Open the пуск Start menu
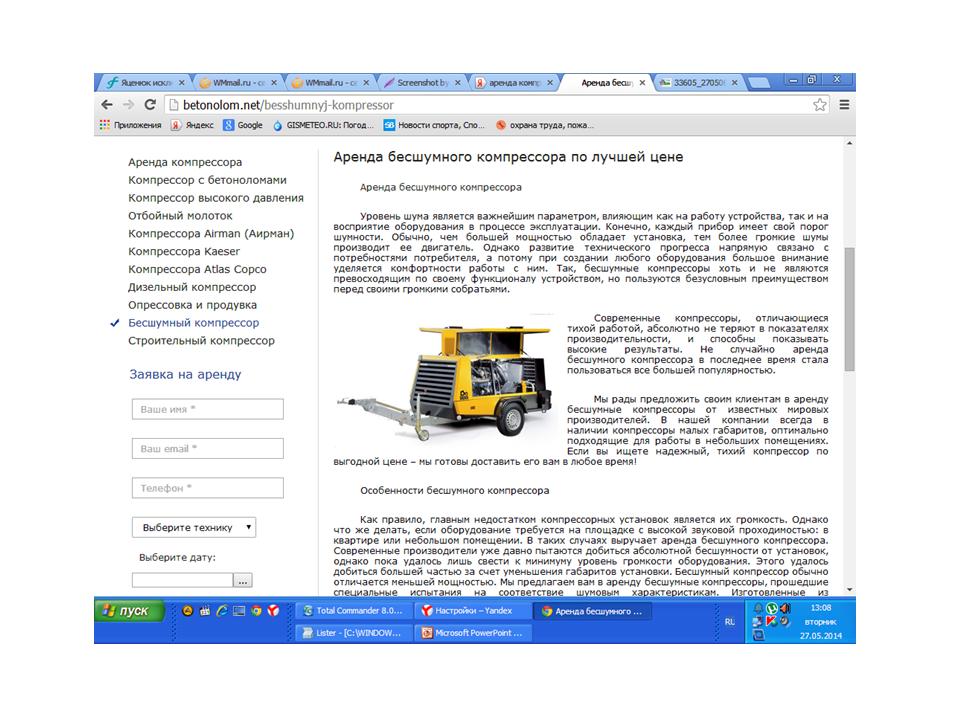960x720 pixels. pyautogui.click(x=129, y=610)
